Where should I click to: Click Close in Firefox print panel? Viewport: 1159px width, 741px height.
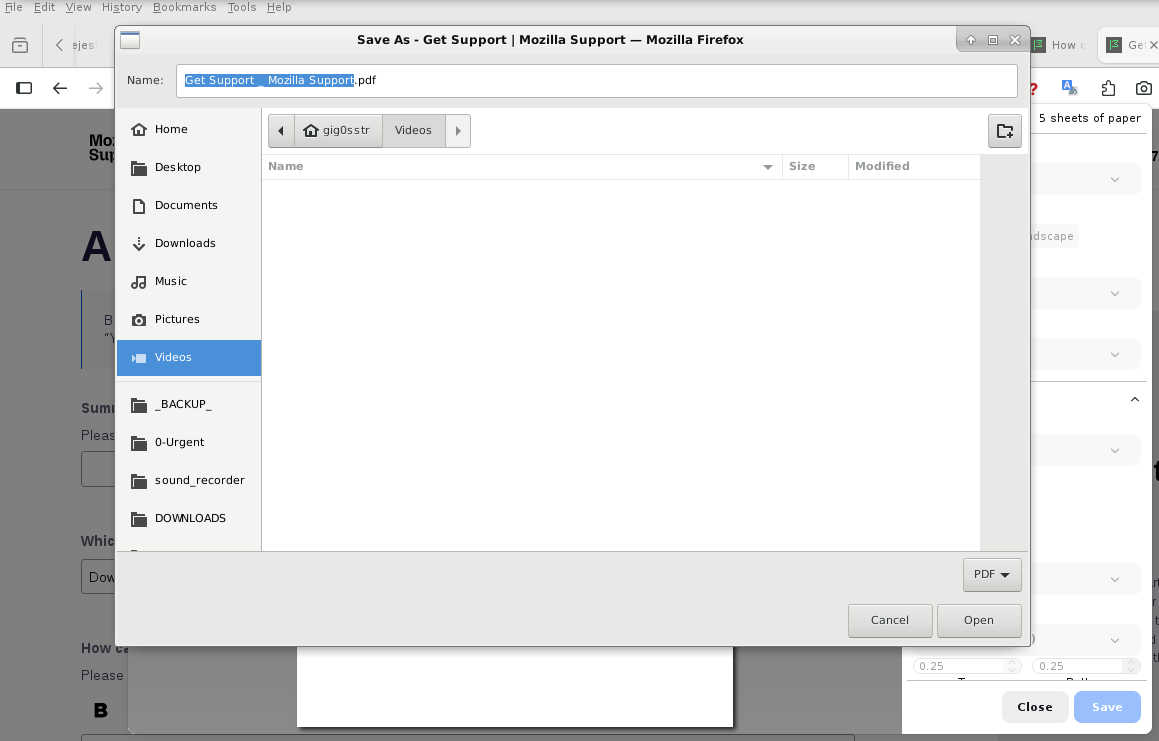[x=1035, y=707]
